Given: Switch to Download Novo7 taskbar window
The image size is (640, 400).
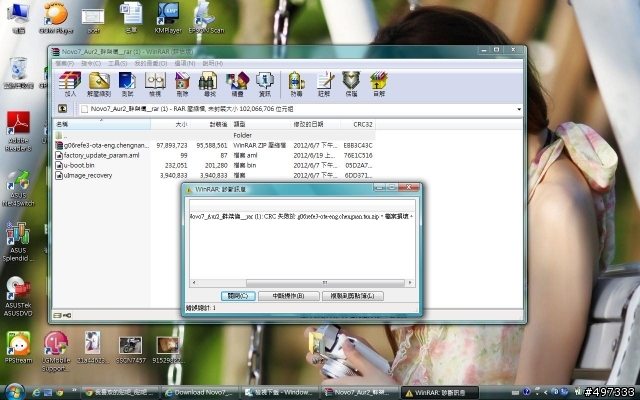Looking at the screenshot, I should pos(200,393).
